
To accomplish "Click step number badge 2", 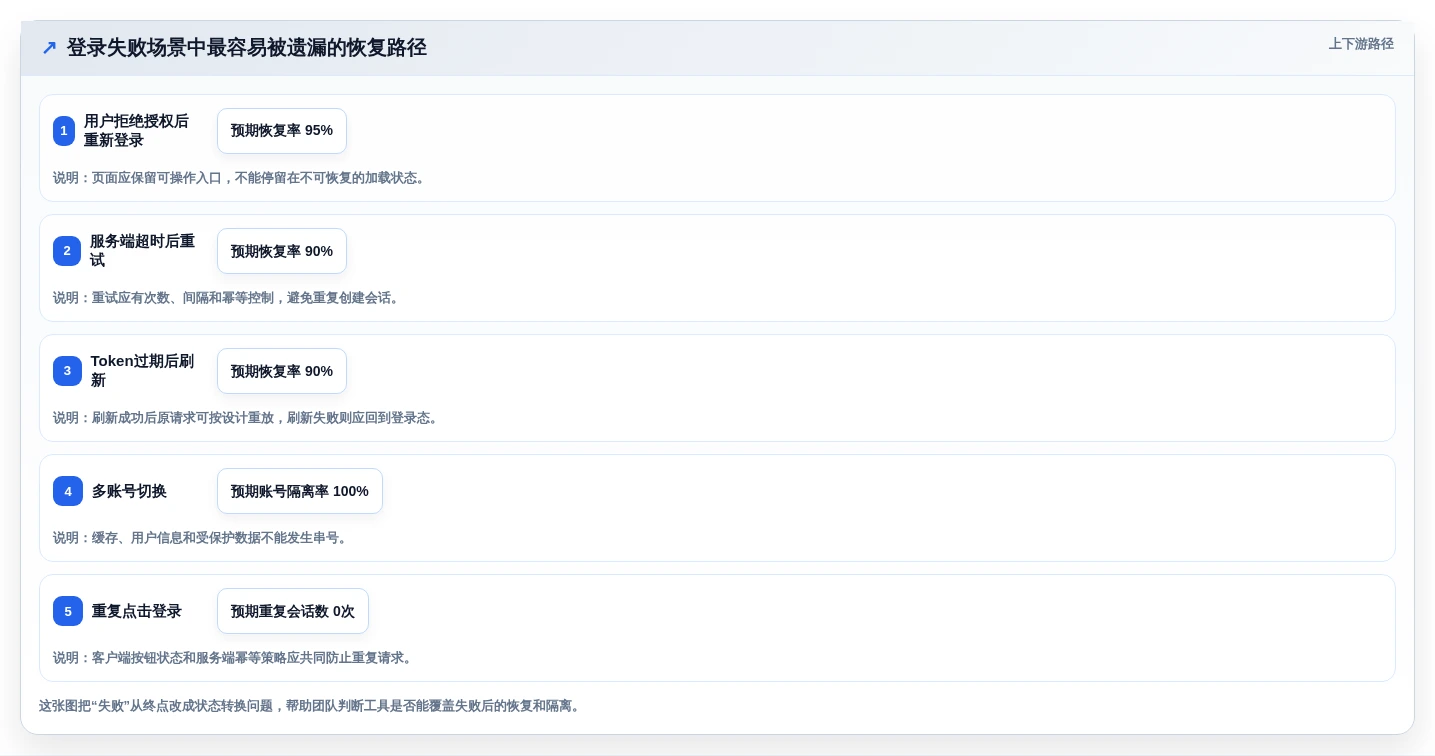I will click(x=67, y=251).
